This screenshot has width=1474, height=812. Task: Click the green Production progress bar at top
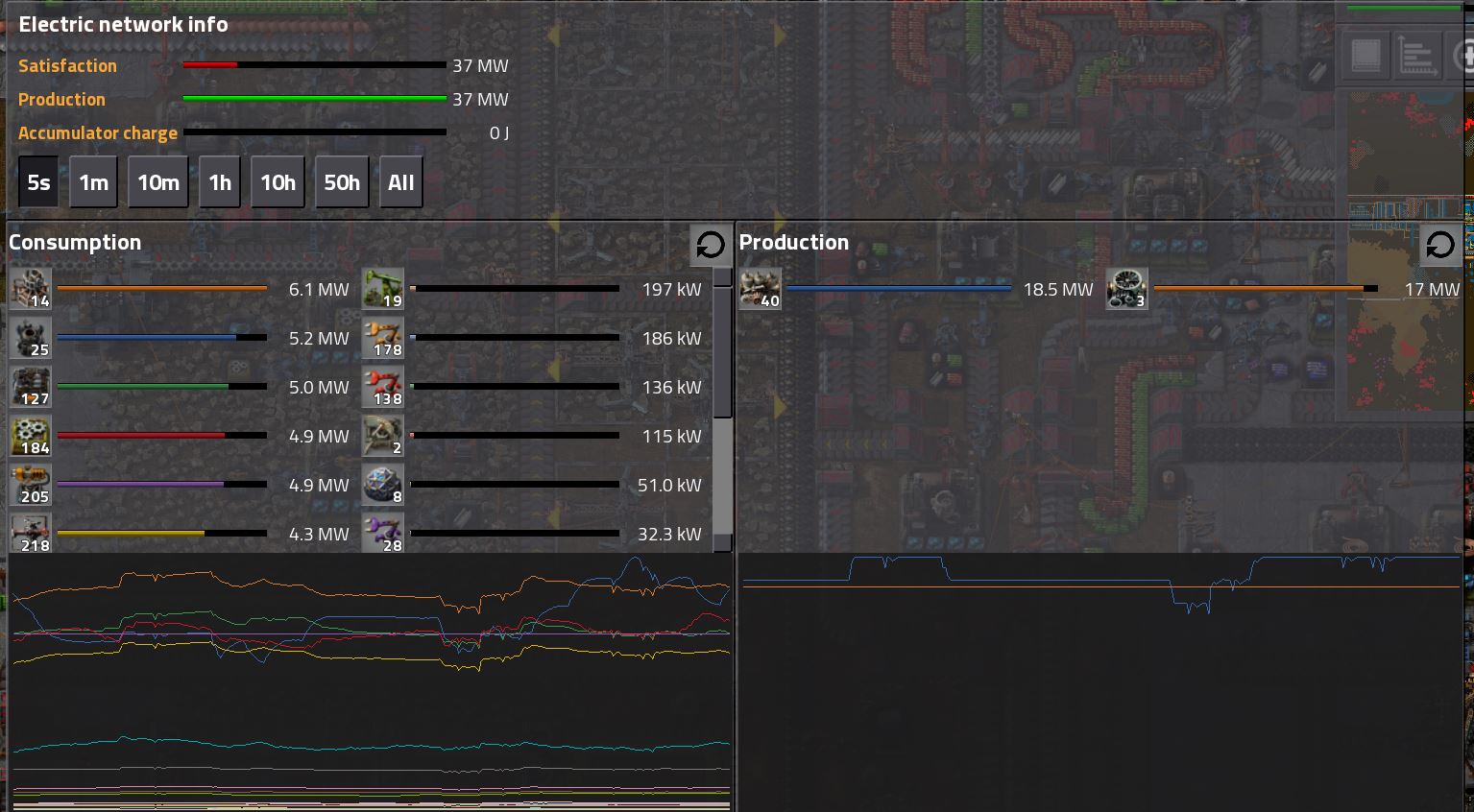click(x=315, y=99)
